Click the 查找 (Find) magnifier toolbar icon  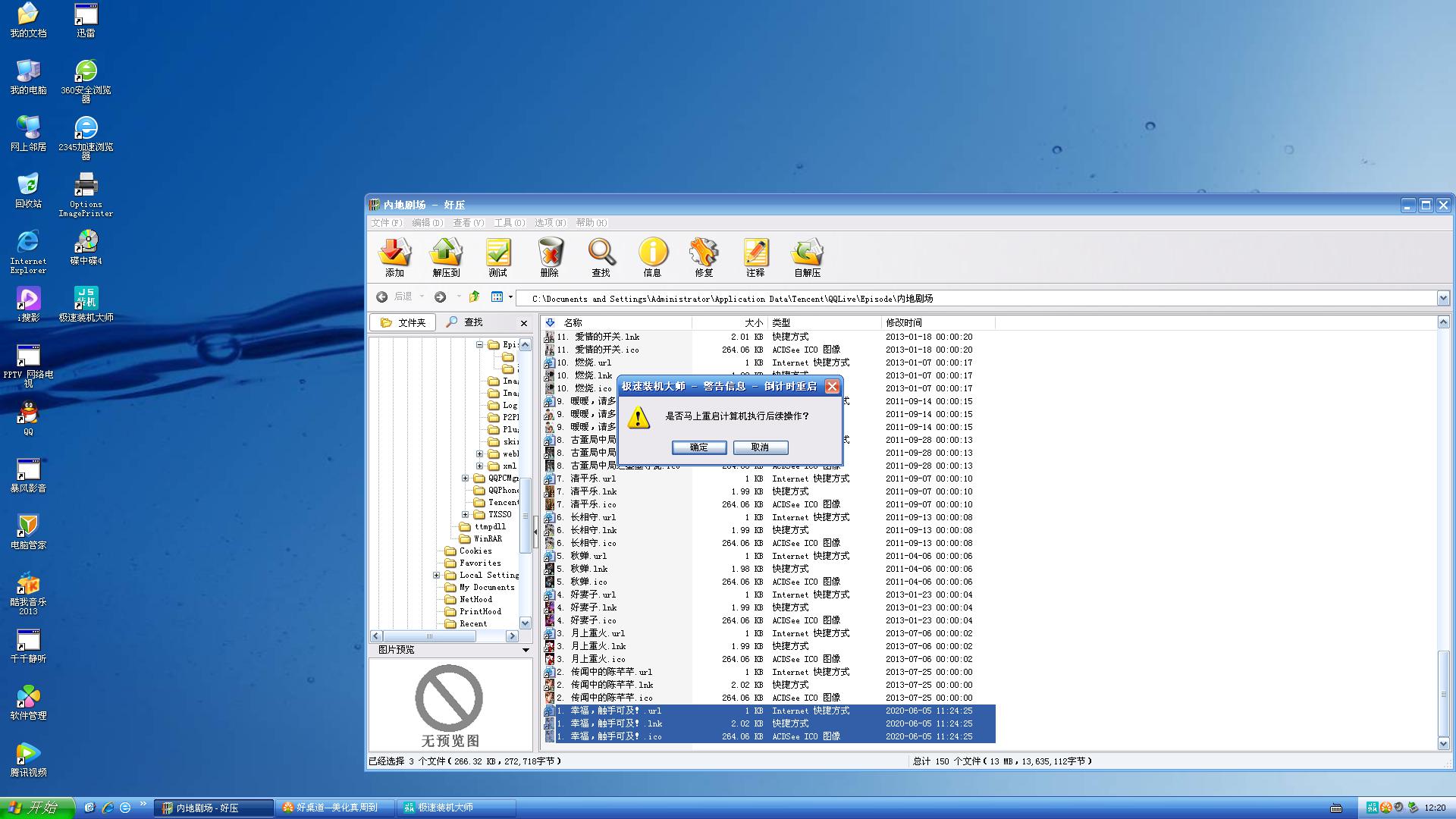point(601,256)
